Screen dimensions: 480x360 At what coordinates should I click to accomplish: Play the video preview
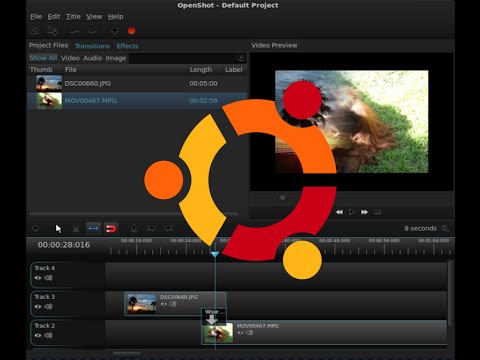coord(352,212)
